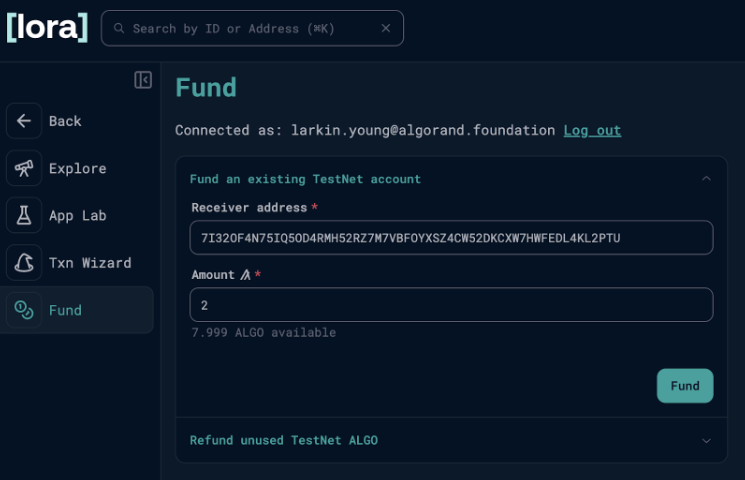
Task: Open the App Lab menu label
Action: (77, 215)
